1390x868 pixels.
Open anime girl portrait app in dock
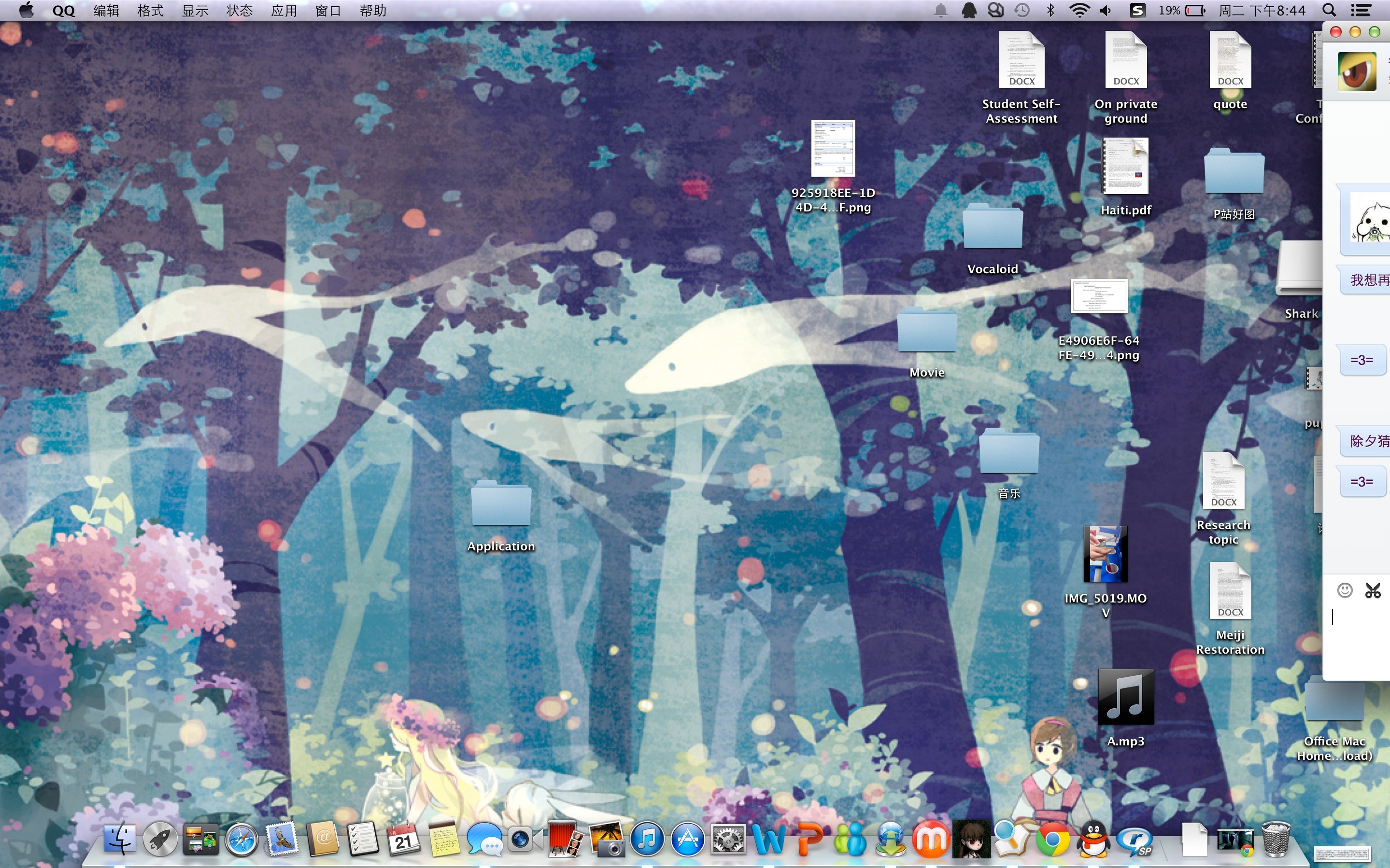coord(971,840)
